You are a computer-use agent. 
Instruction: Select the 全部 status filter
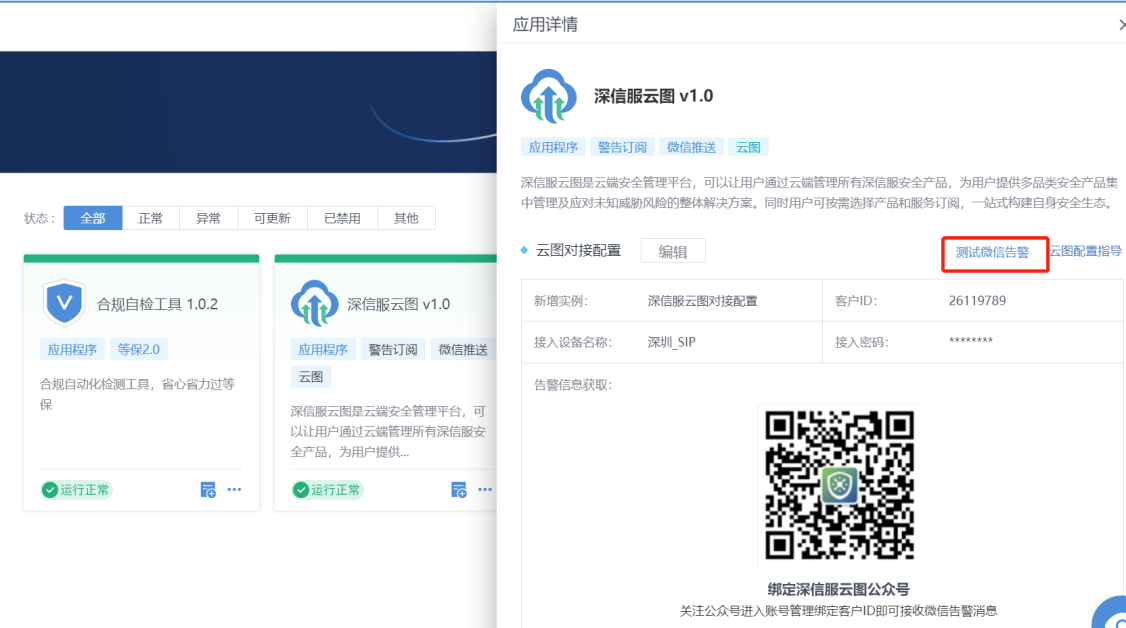[x=93, y=218]
